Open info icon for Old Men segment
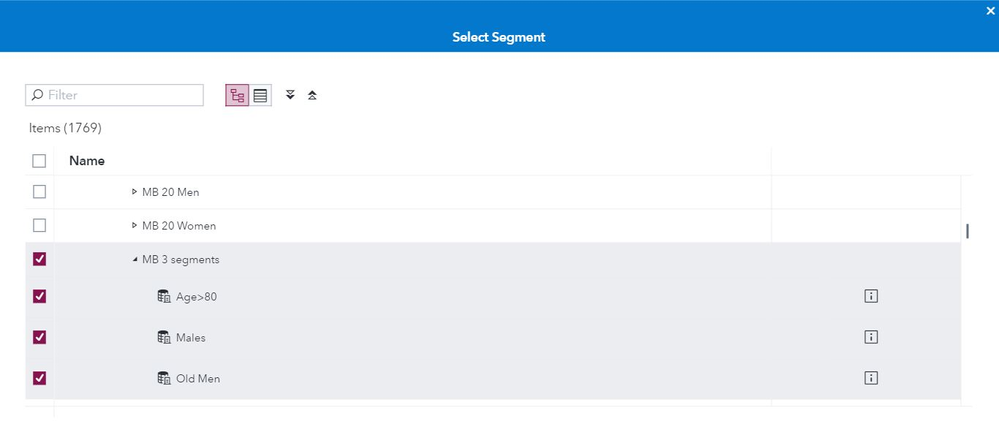This screenshot has width=999, height=424. pos(870,378)
